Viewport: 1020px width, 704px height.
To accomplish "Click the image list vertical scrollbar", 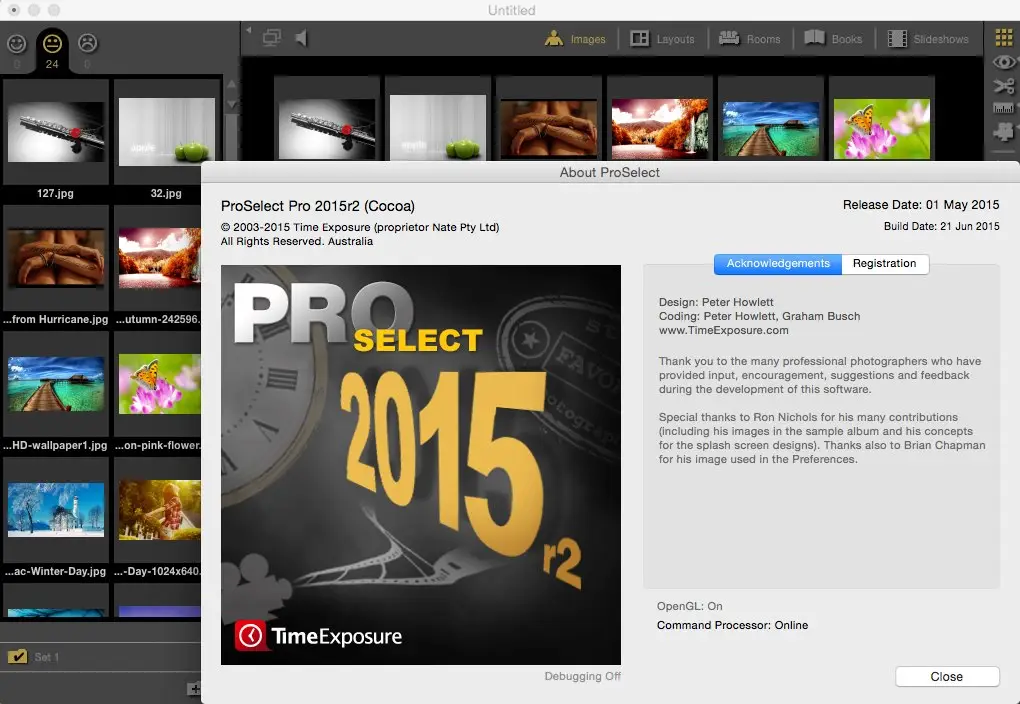I will (232, 137).
